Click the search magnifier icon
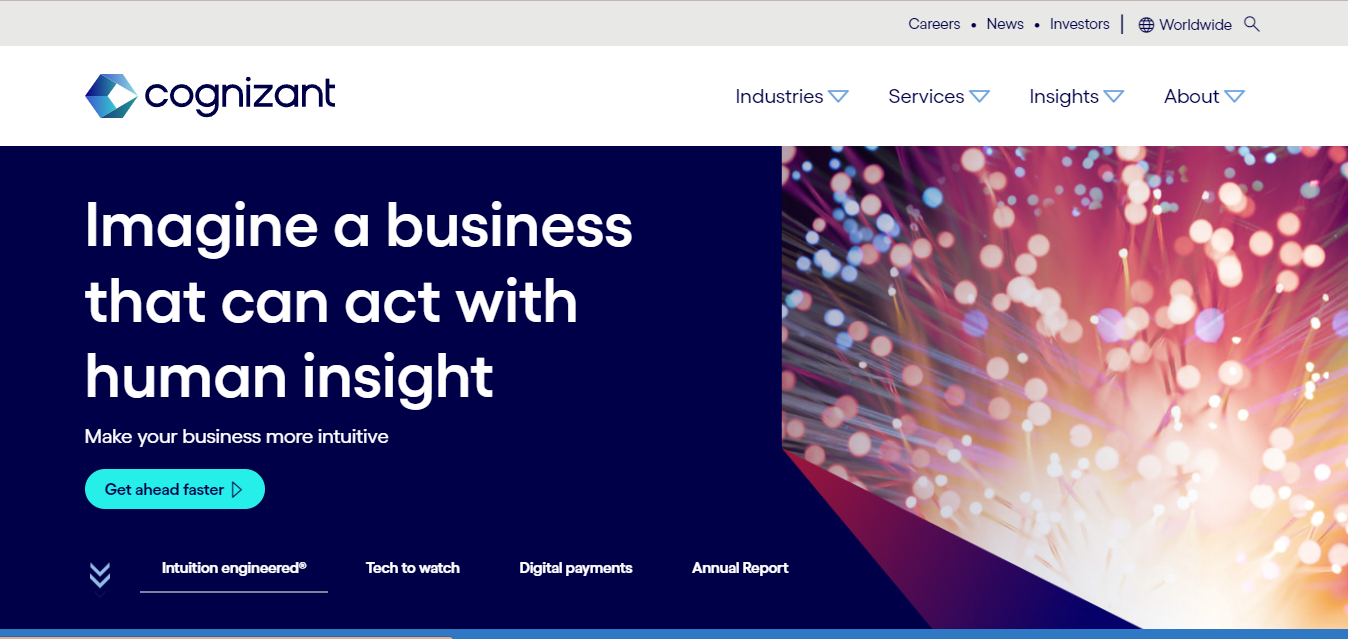The image size is (1348, 639). [x=1252, y=24]
